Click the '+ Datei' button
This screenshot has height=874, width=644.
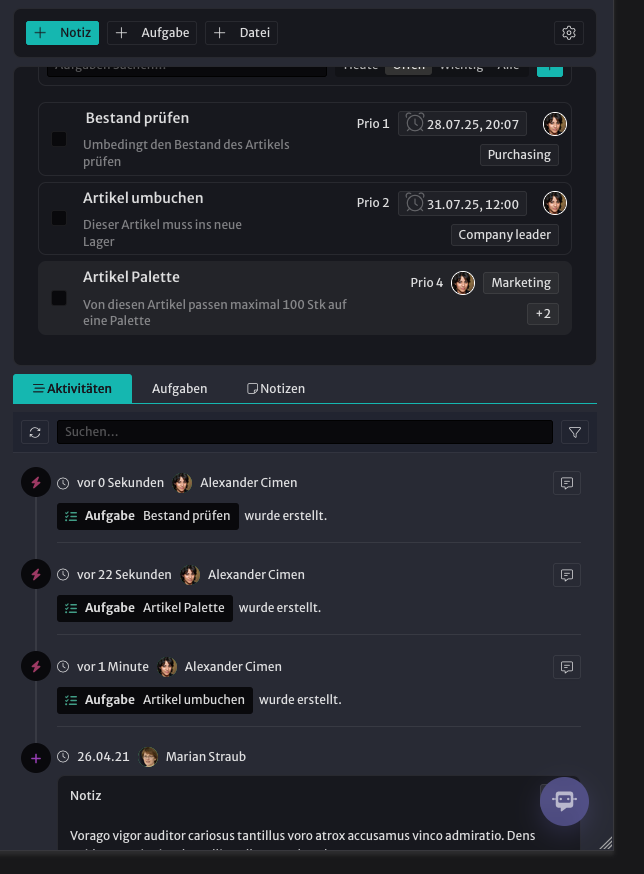click(x=241, y=33)
